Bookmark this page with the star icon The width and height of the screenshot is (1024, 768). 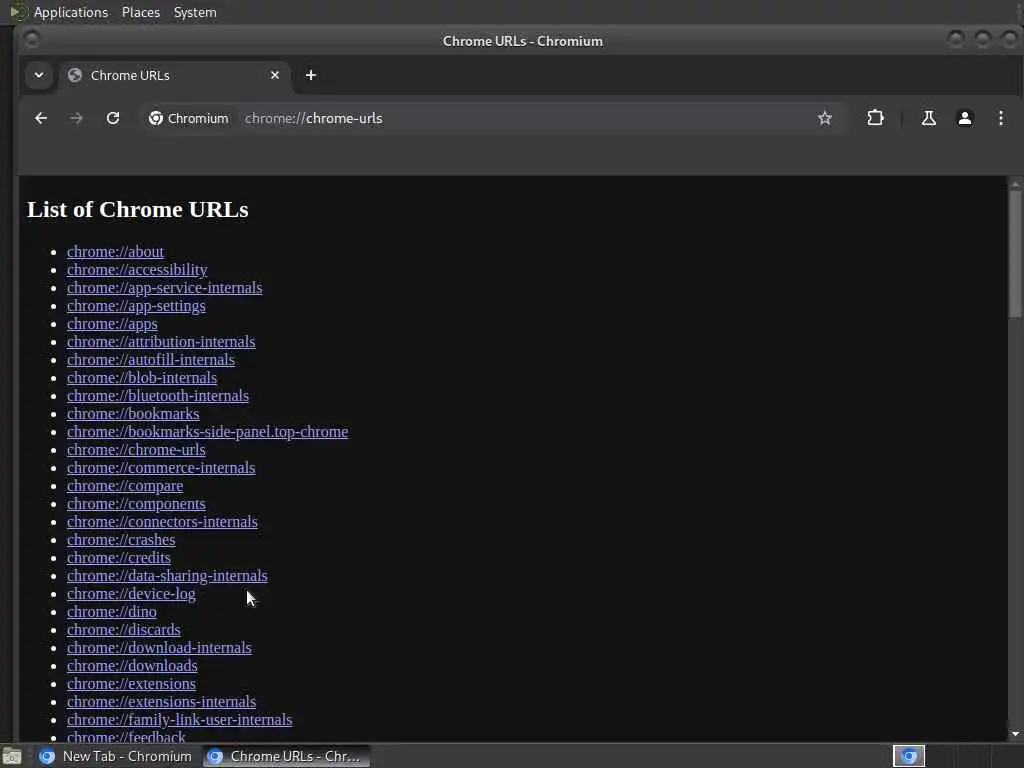click(825, 118)
